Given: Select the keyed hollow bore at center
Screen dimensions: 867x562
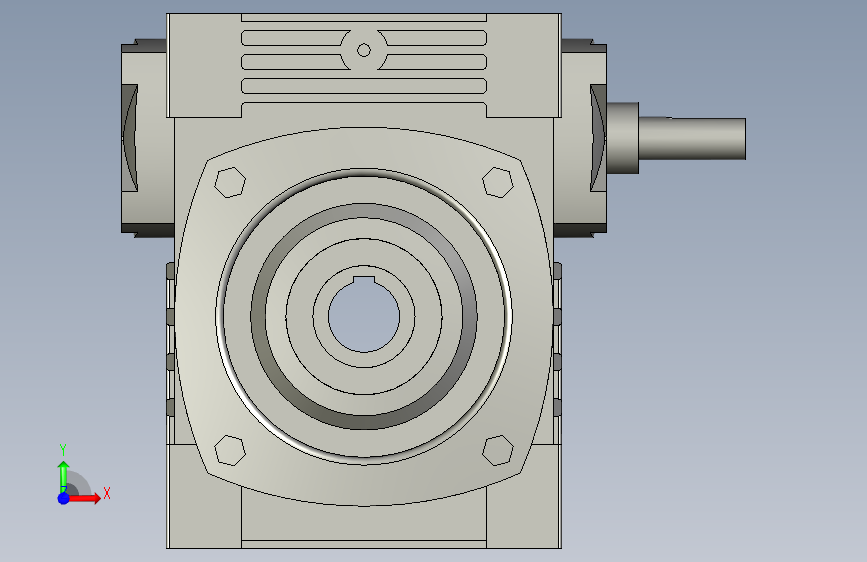Looking at the screenshot, I should 364,314.
